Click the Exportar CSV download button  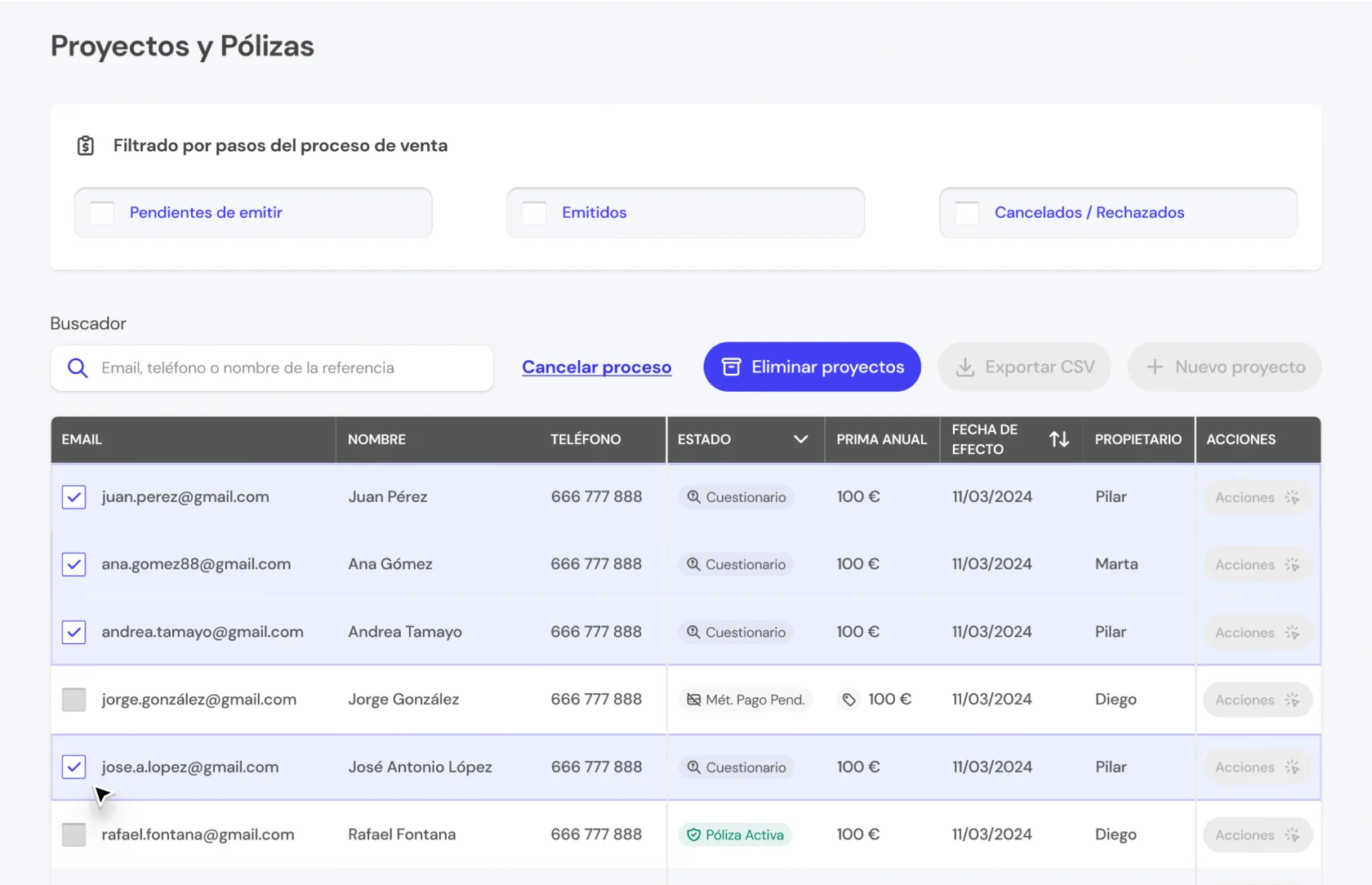[x=1024, y=367]
